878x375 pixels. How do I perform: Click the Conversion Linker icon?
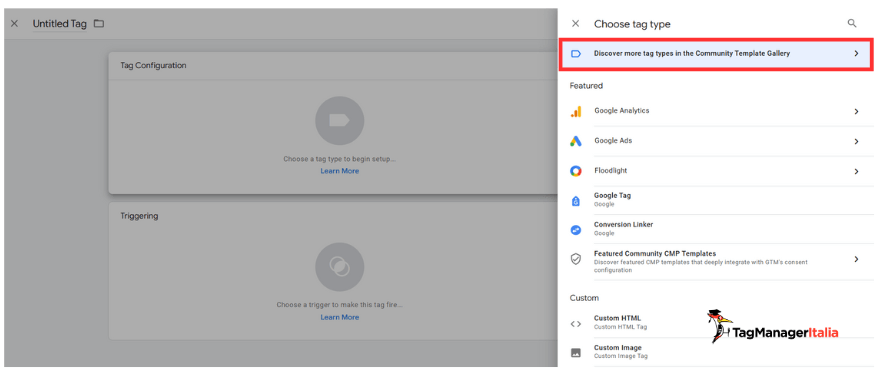pyautogui.click(x=576, y=229)
